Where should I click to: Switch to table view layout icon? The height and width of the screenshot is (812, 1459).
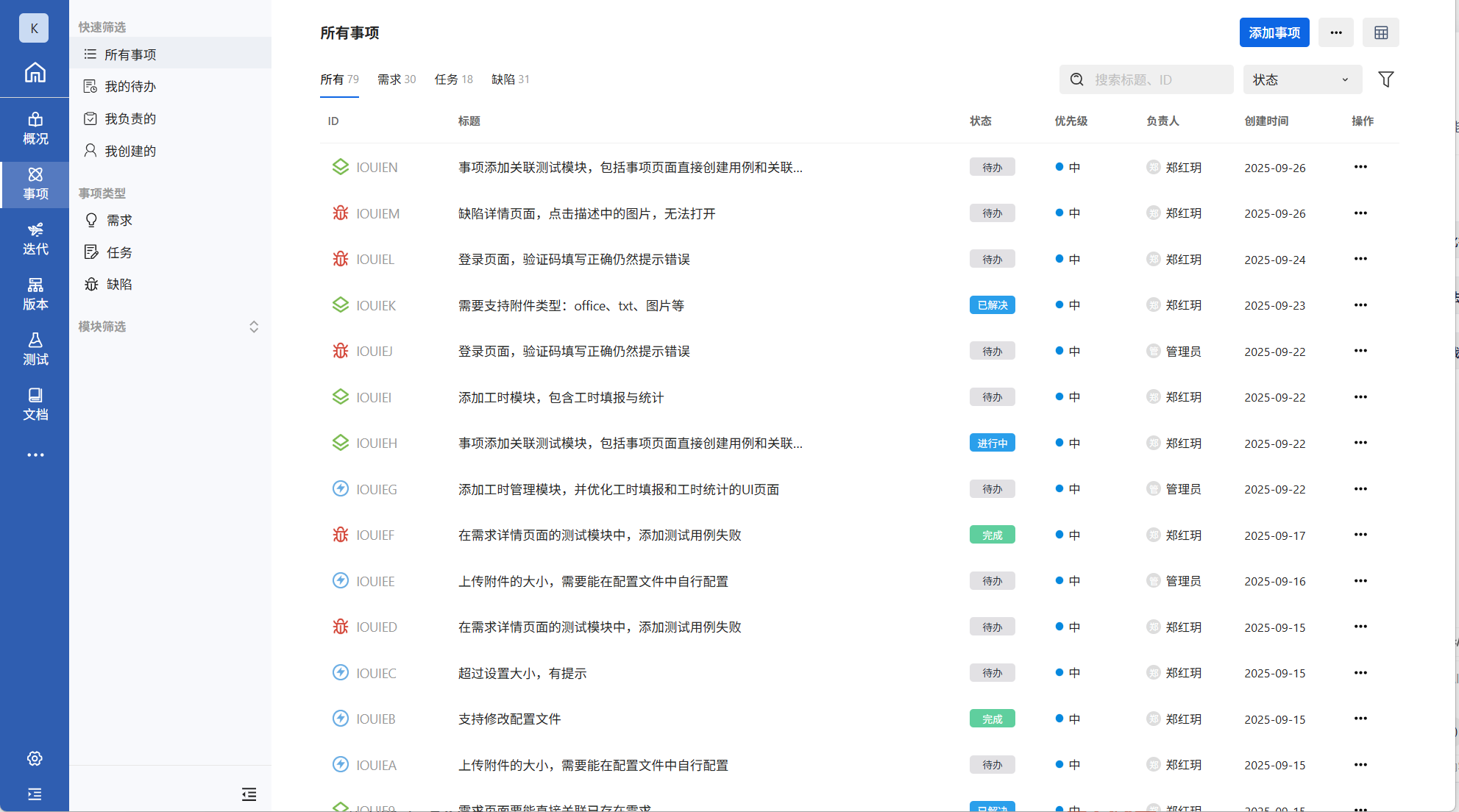(x=1380, y=32)
